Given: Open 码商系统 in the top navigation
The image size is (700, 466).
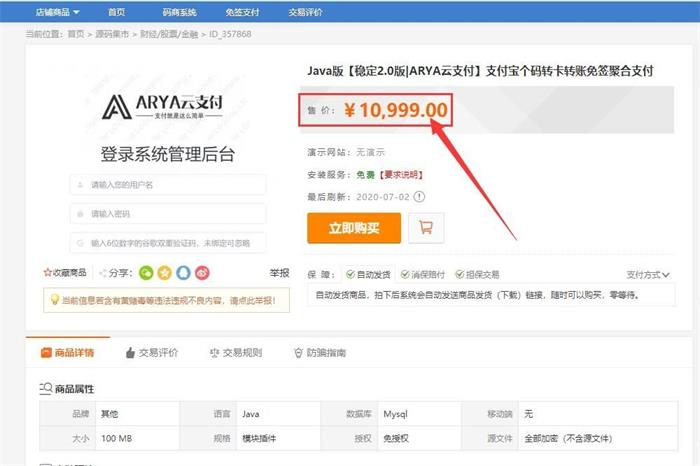Looking at the screenshot, I should click(179, 12).
